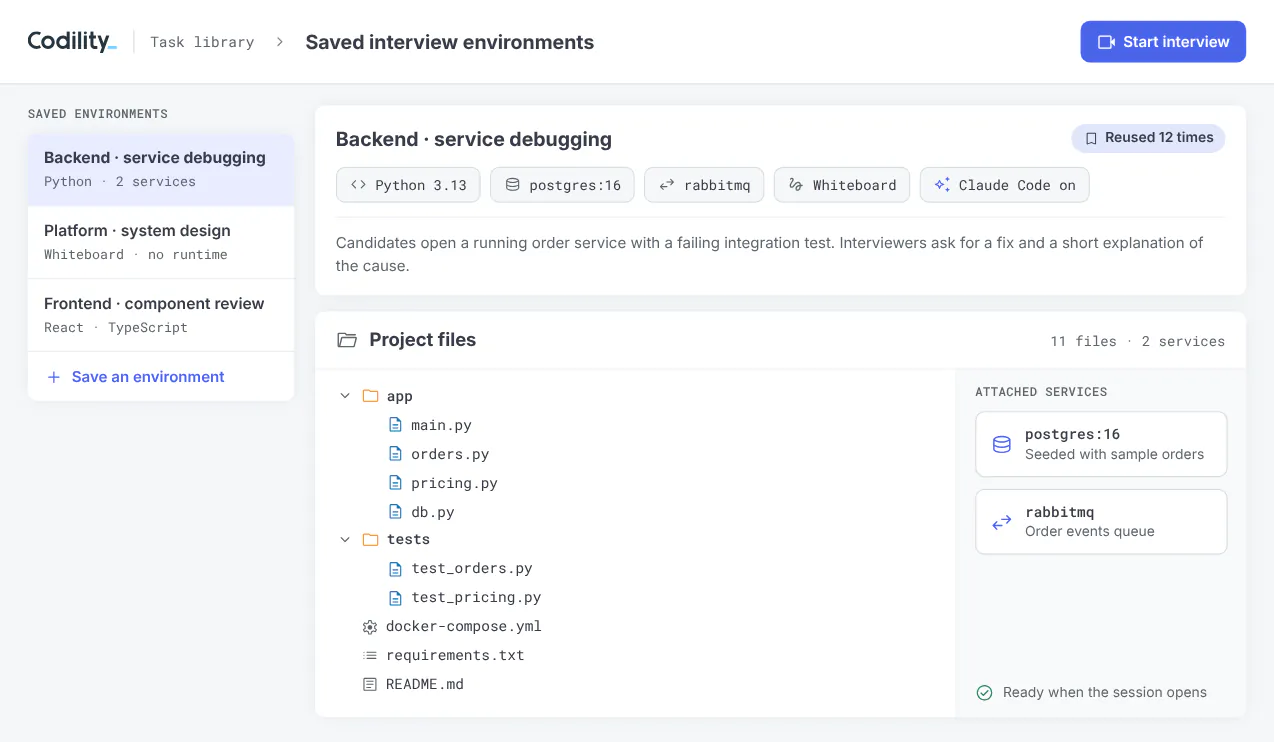The height and width of the screenshot is (742, 1274).
Task: Click the tests folder name
Action: [408, 539]
